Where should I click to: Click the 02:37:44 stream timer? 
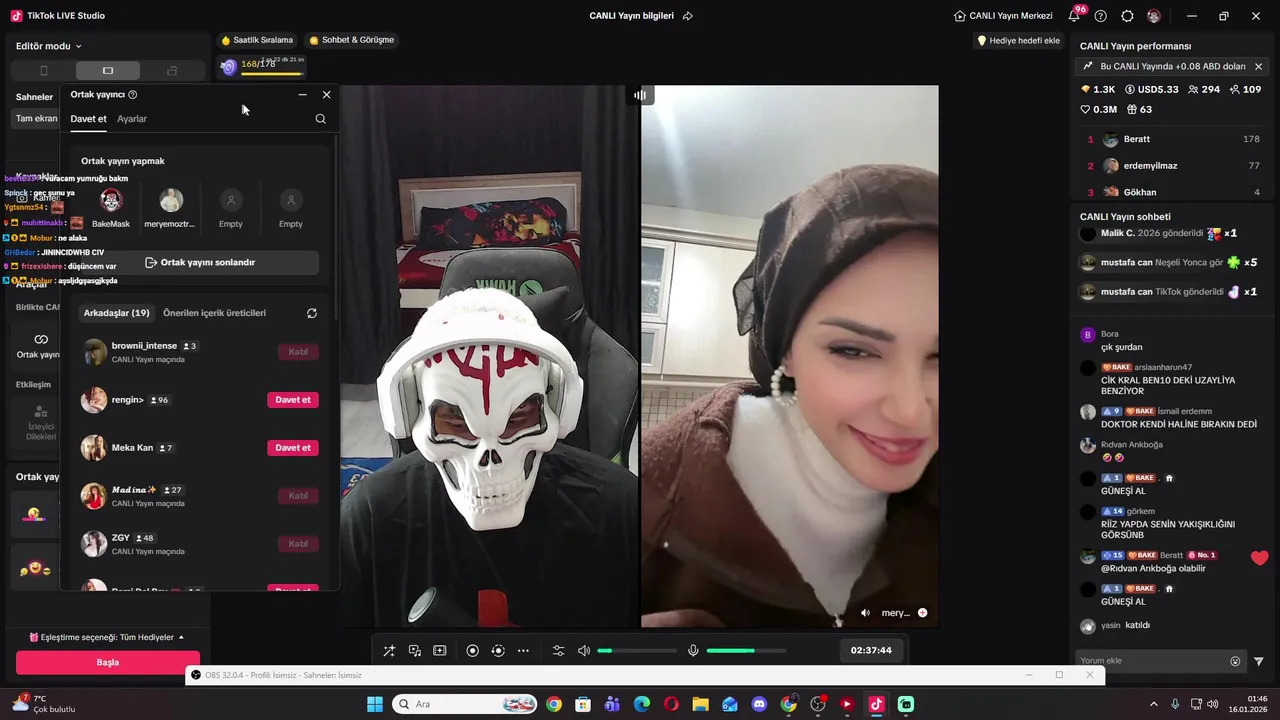tap(871, 650)
